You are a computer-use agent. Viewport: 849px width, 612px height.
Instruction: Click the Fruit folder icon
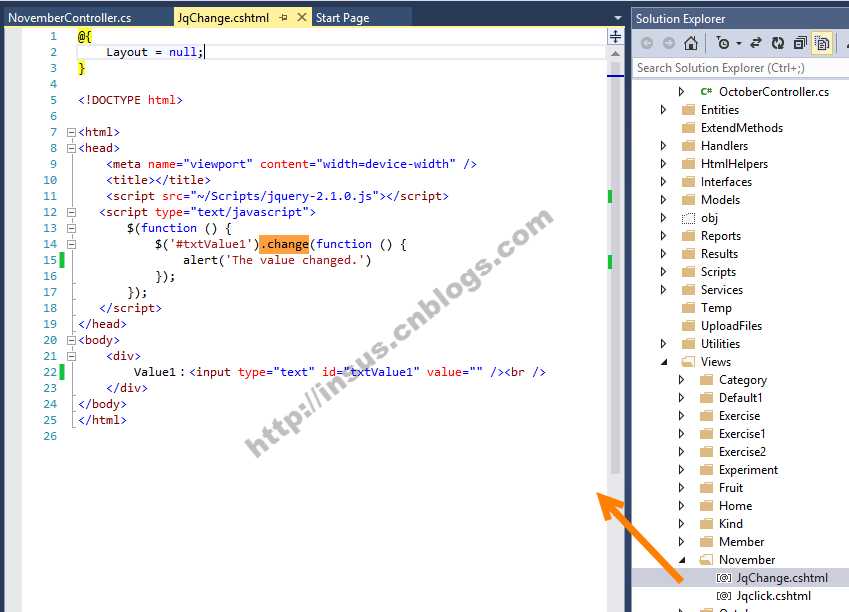(x=706, y=487)
